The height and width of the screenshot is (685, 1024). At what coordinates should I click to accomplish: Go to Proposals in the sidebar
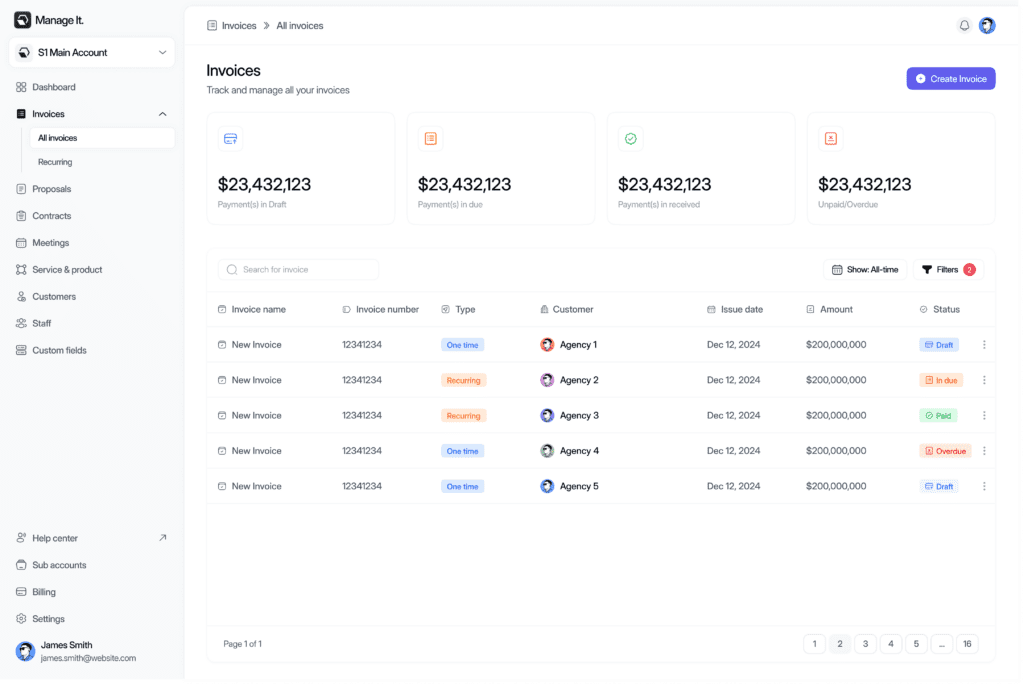click(x=51, y=189)
